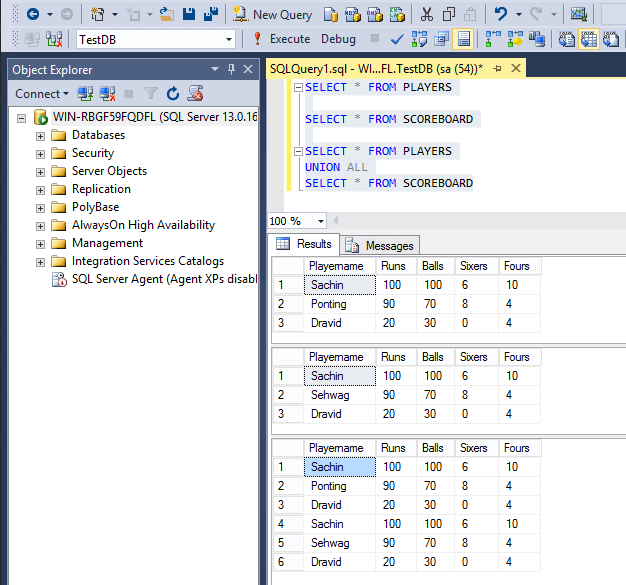This screenshot has height=585, width=626.
Task: Click the Undo arrow icon
Action: [501, 15]
